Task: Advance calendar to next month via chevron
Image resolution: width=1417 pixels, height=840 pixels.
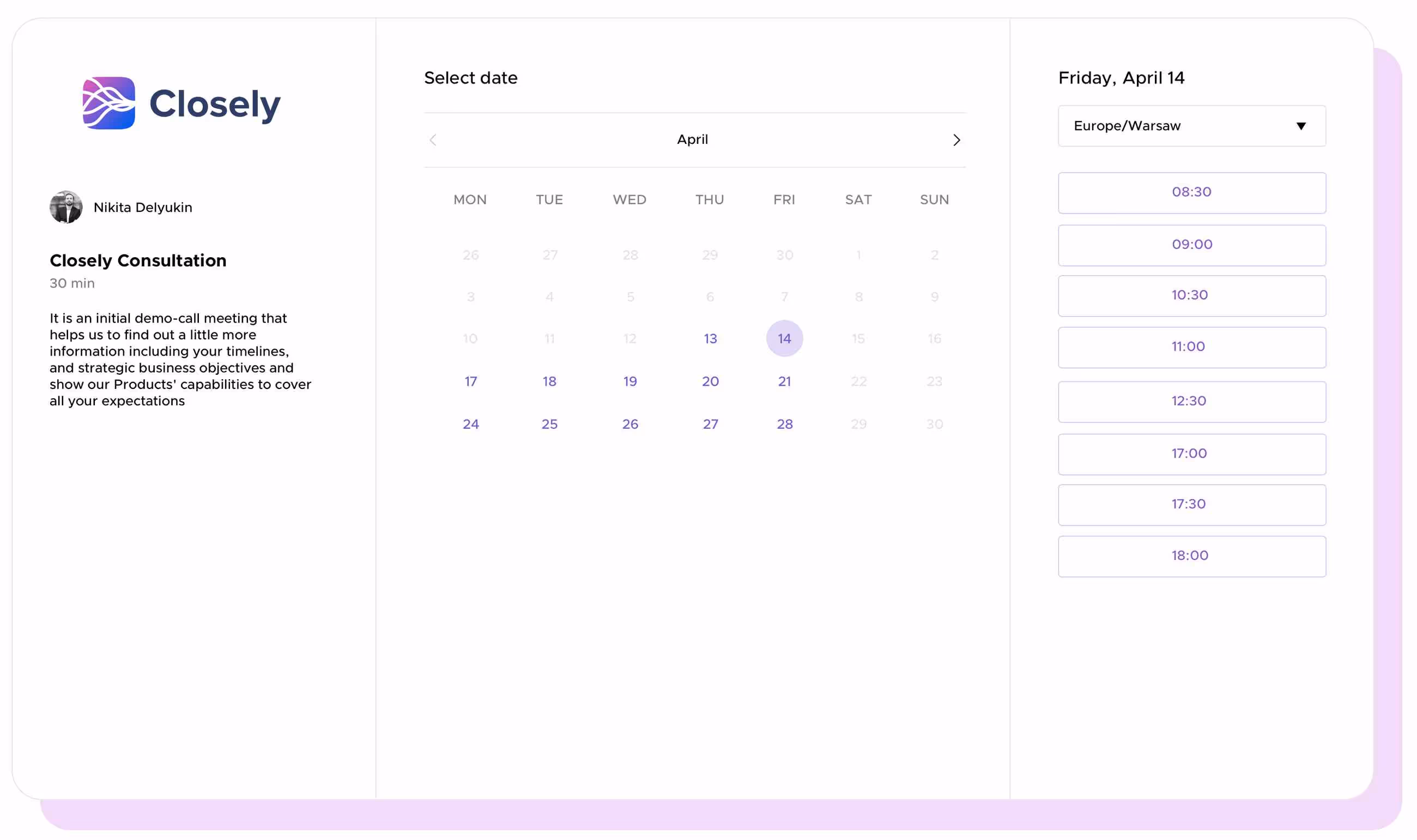Action: pos(956,140)
